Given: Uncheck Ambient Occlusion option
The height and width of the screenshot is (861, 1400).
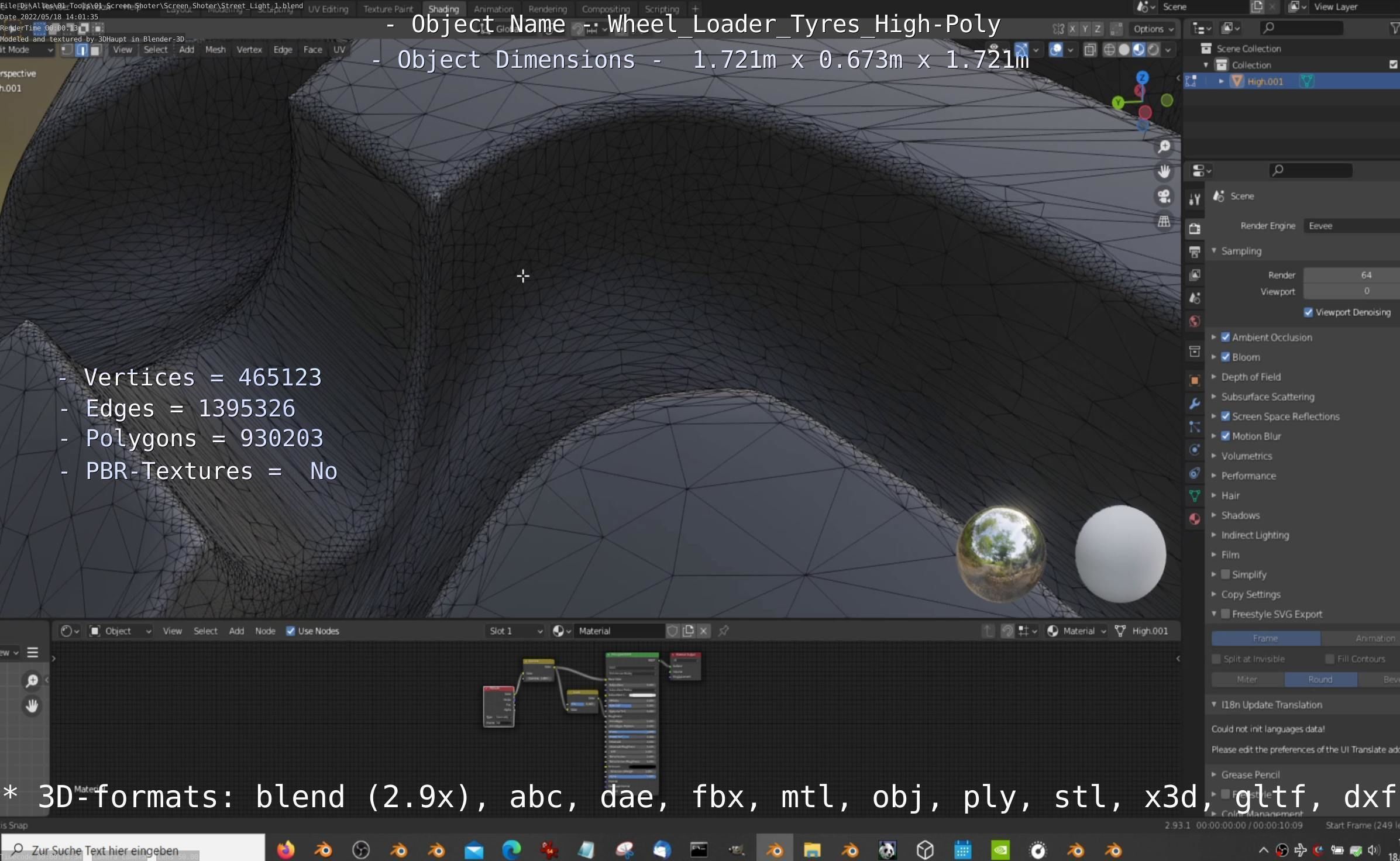Looking at the screenshot, I should tap(1226, 337).
